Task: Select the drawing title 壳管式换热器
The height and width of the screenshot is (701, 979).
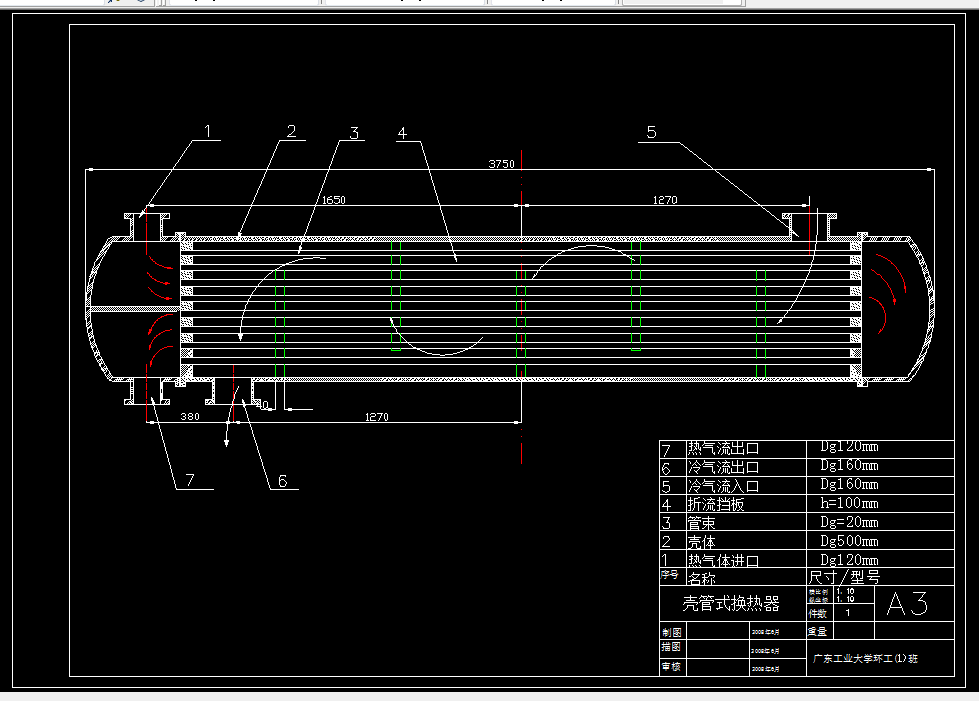Action: (731, 603)
